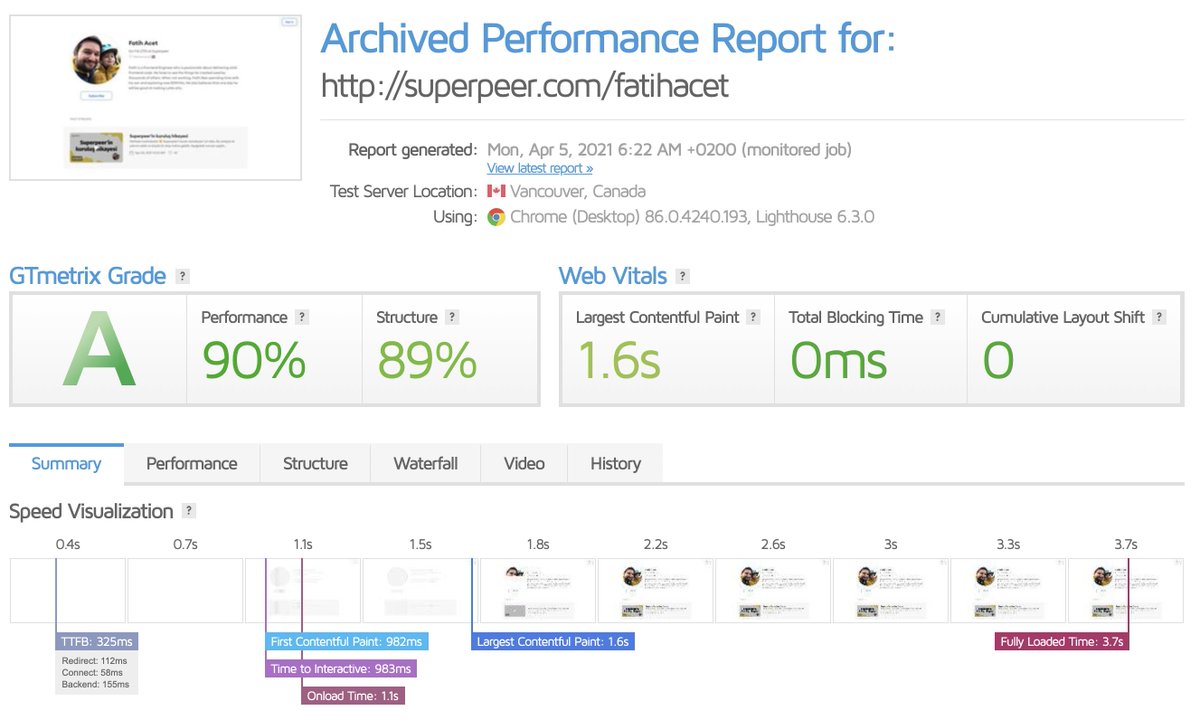
Task: Click the 0.7s filmstrip frame
Action: point(185,590)
